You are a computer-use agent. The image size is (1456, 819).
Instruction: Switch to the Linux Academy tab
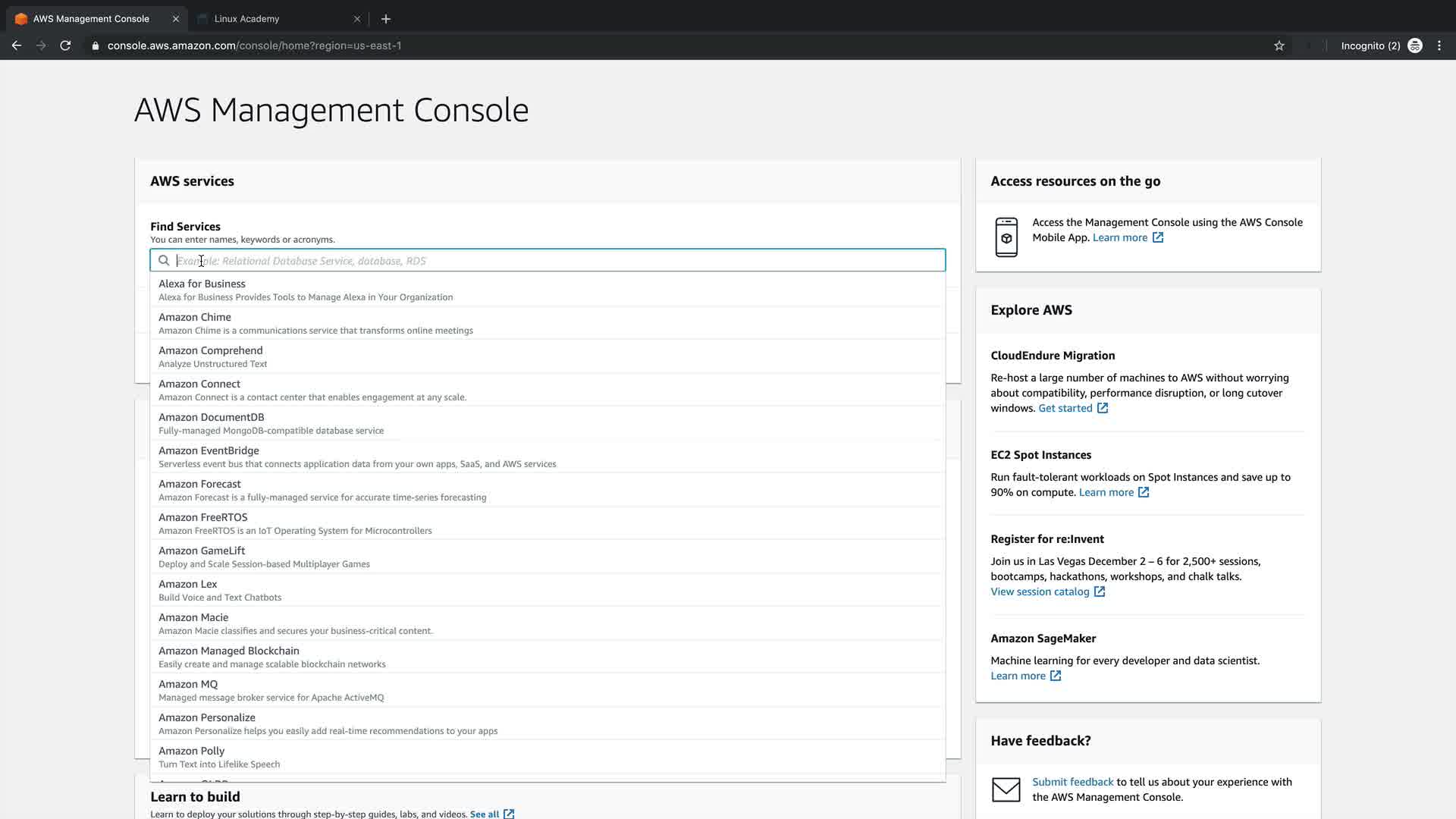coord(247,19)
